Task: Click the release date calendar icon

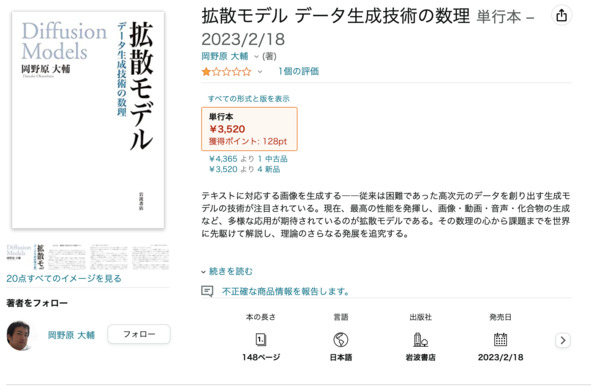Action: coord(500,339)
